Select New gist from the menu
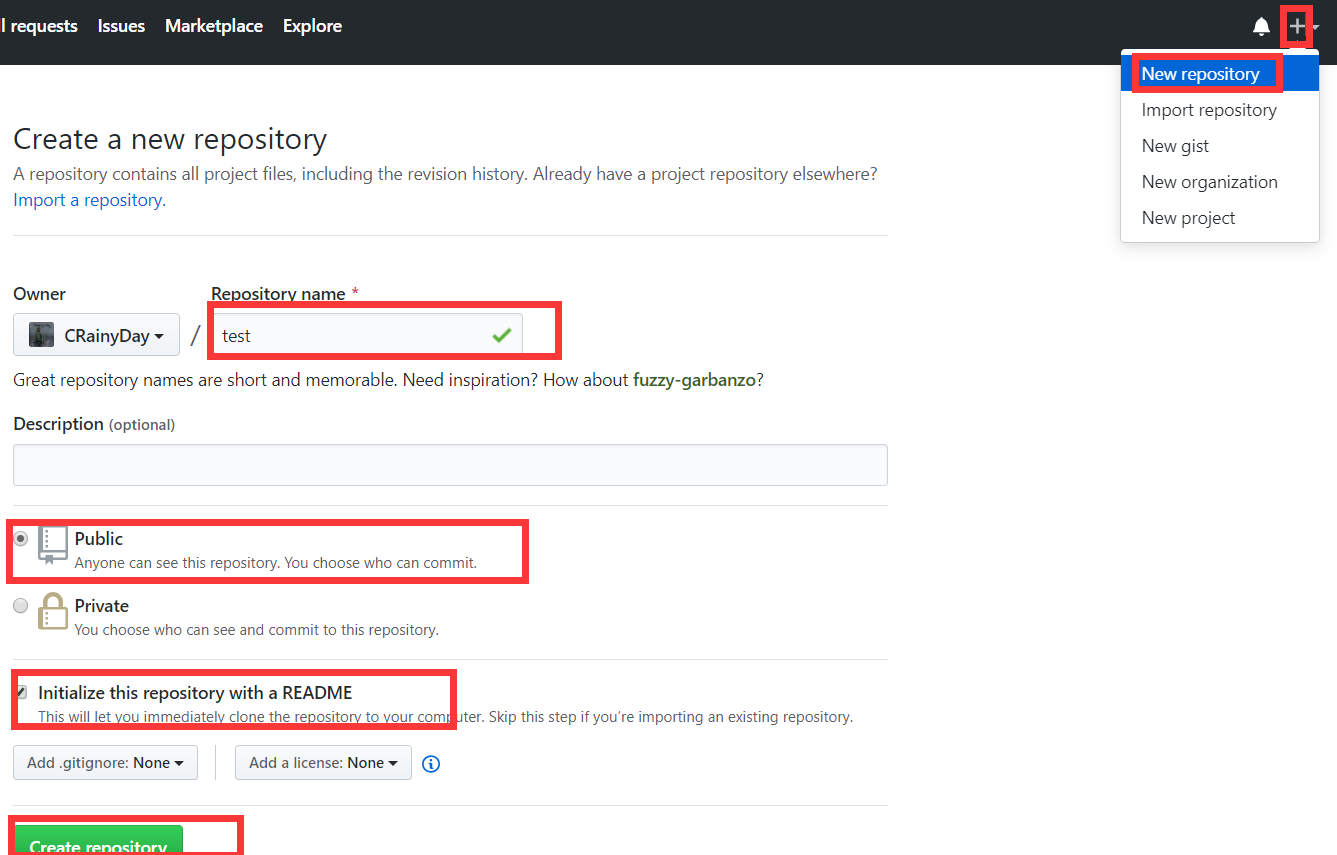The height and width of the screenshot is (855, 1337). point(1175,145)
